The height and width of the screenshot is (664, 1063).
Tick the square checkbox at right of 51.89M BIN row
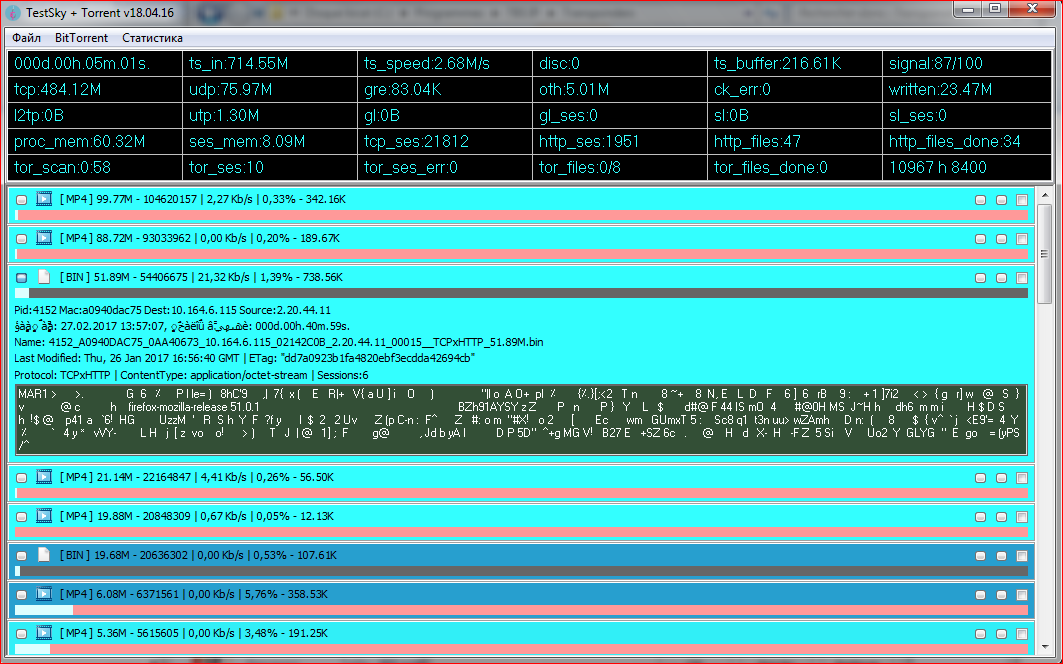(1021, 277)
